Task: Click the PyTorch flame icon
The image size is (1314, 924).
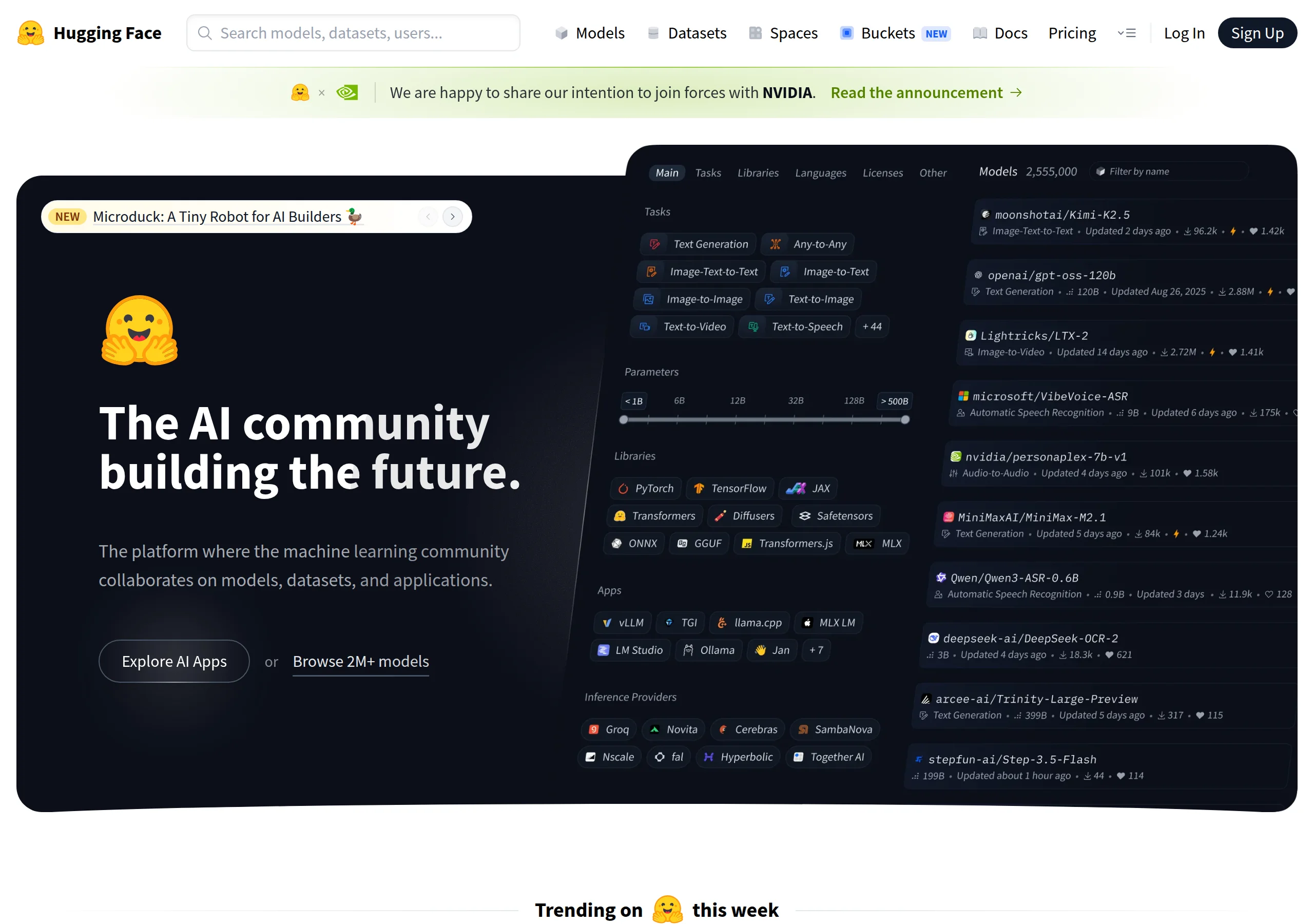Action: [623, 488]
